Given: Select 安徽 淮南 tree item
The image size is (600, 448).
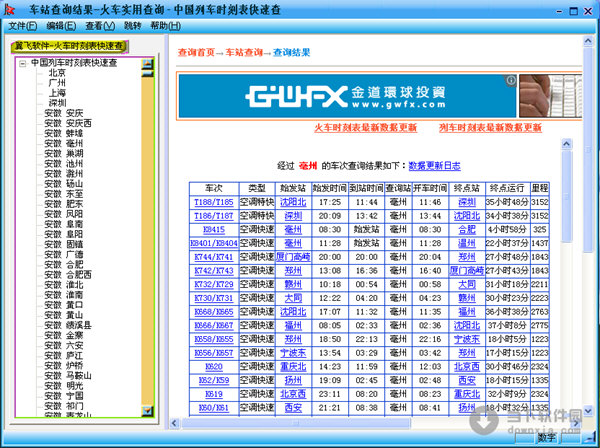Looking at the screenshot, I should (x=64, y=295).
